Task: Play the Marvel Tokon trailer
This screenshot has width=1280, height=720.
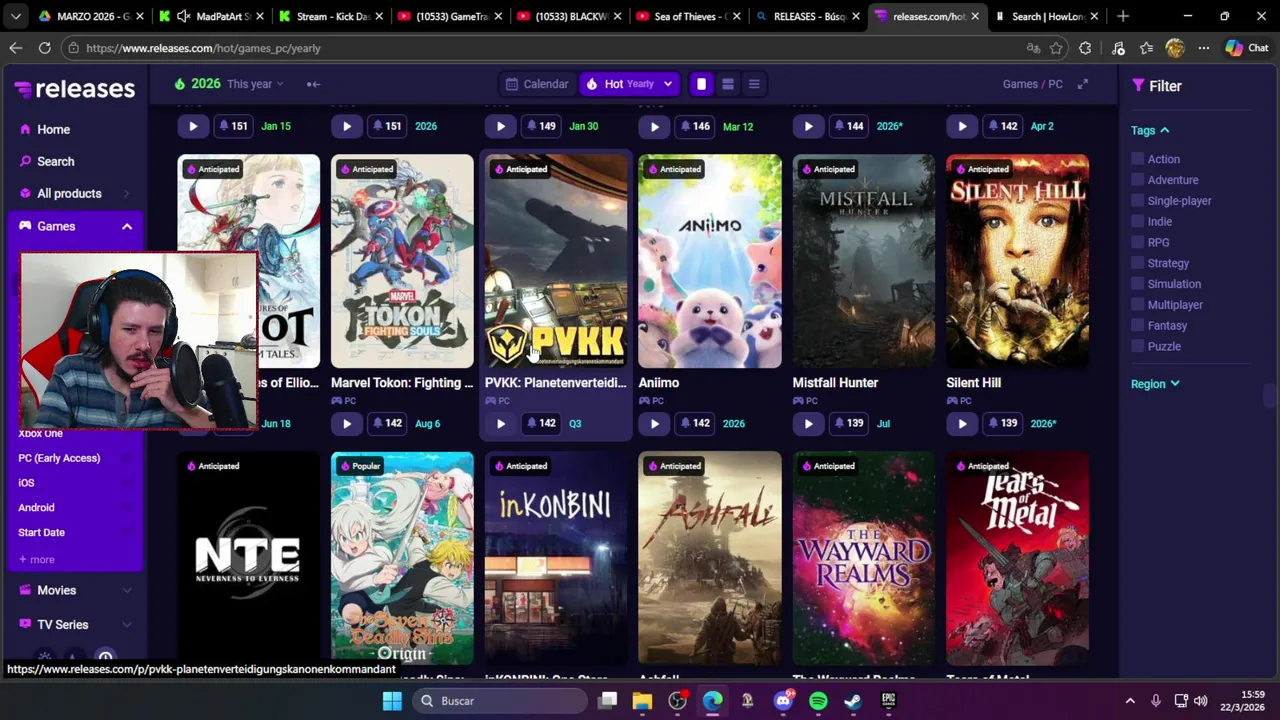Action: [346, 423]
